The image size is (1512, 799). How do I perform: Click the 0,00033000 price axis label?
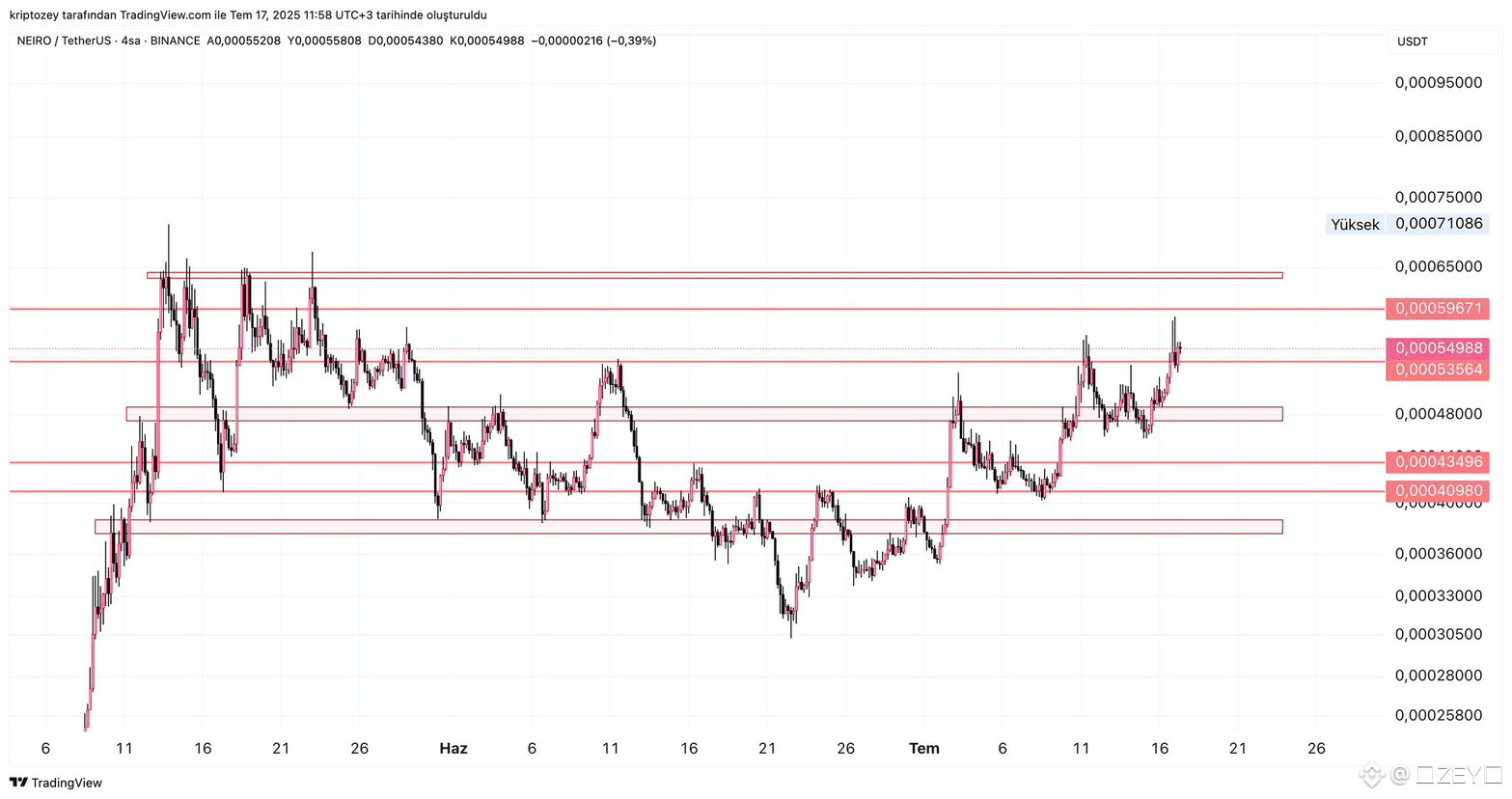click(1439, 595)
